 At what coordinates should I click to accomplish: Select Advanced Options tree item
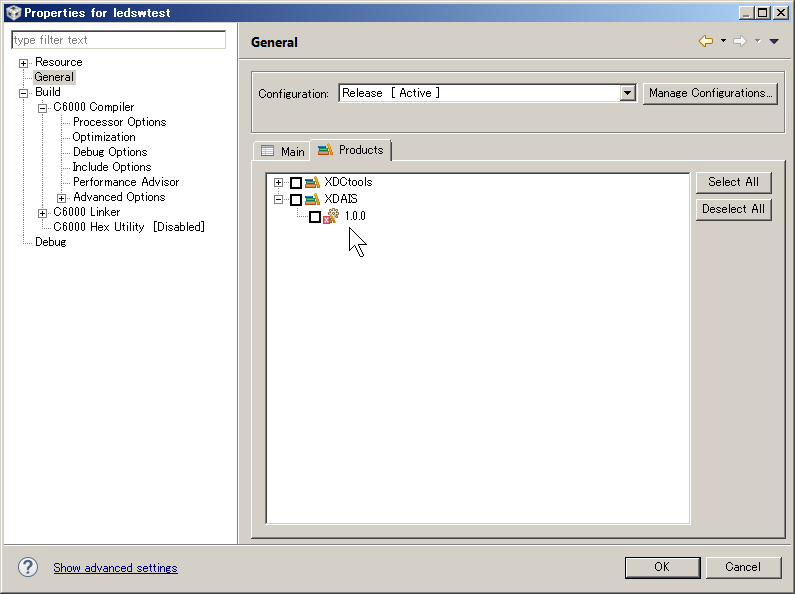click(119, 197)
